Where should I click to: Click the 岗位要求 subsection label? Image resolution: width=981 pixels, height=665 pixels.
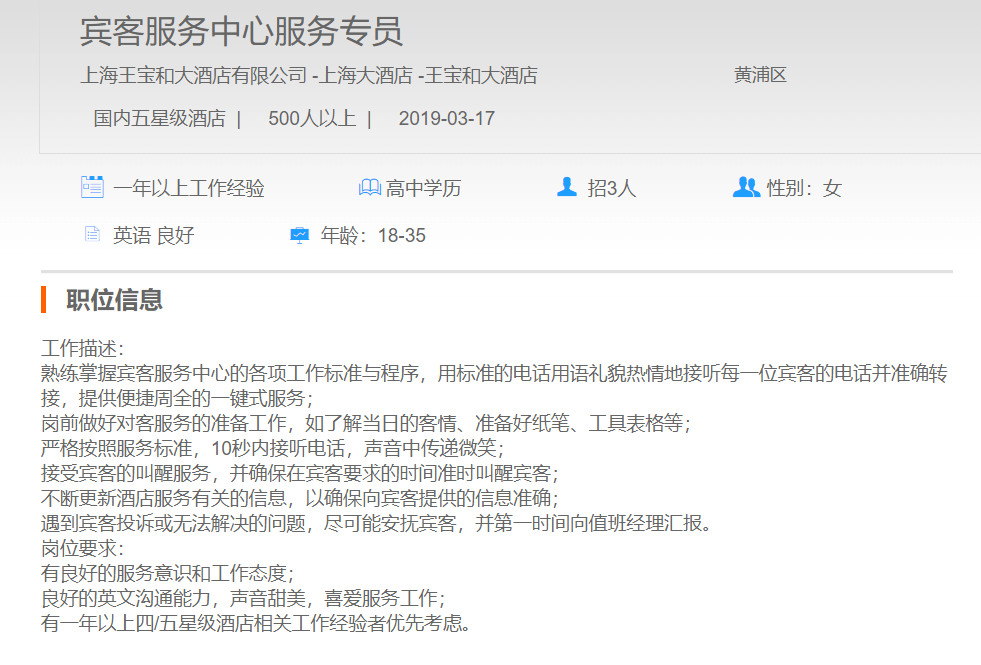coord(81,549)
